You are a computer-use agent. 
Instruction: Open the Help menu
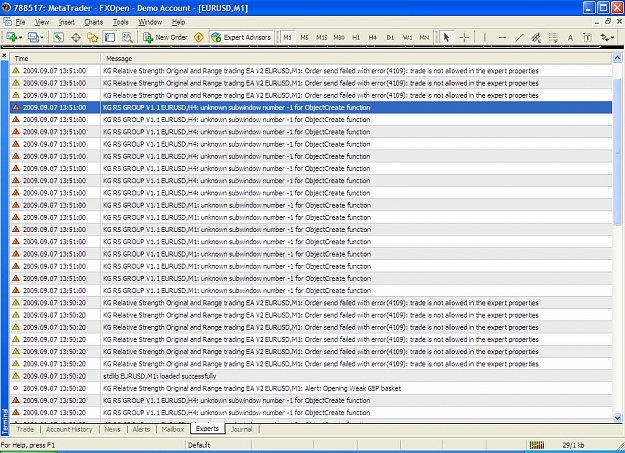pyautogui.click(x=178, y=22)
